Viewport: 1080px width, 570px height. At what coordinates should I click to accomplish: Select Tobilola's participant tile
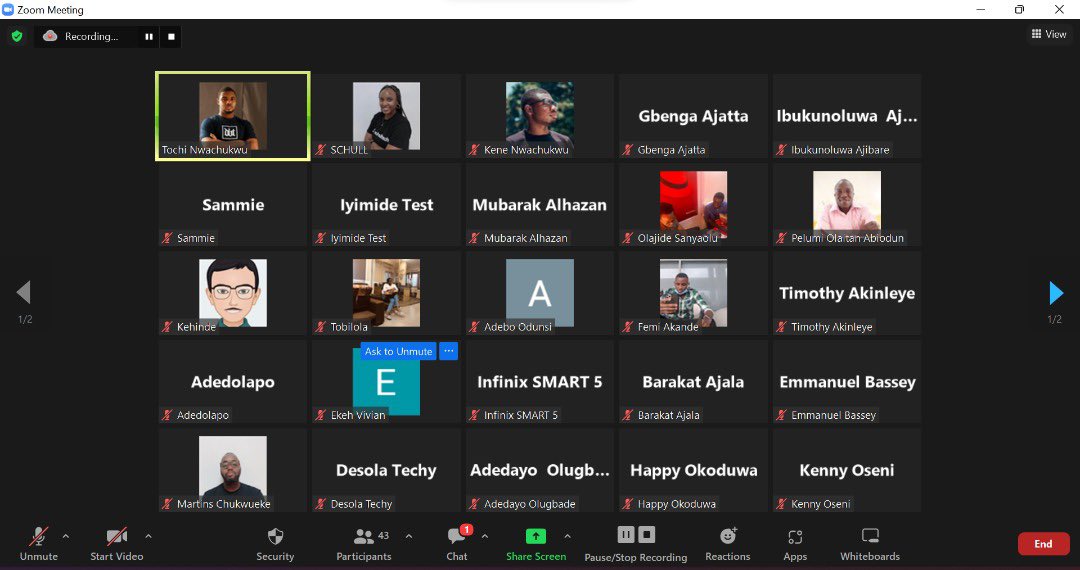(x=386, y=293)
